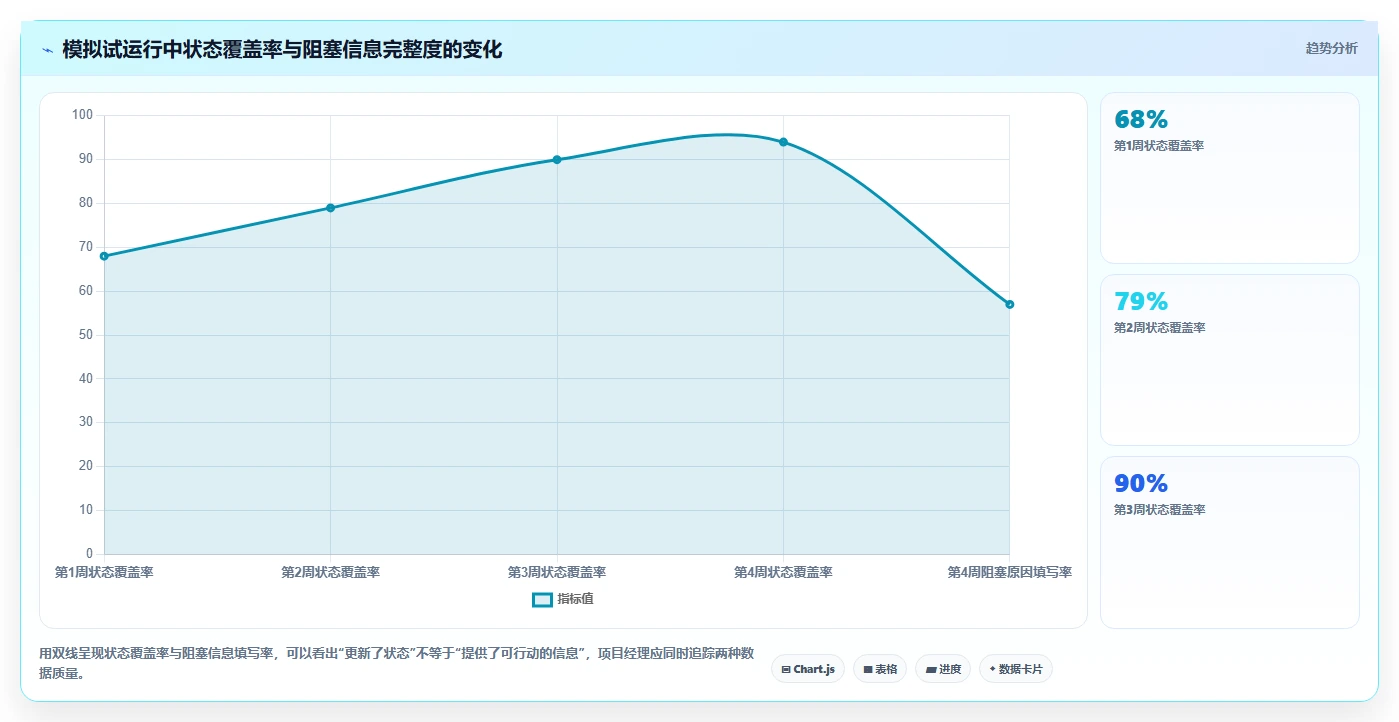Select the 数据卡片 tag
The height and width of the screenshot is (722, 1399).
point(1016,669)
